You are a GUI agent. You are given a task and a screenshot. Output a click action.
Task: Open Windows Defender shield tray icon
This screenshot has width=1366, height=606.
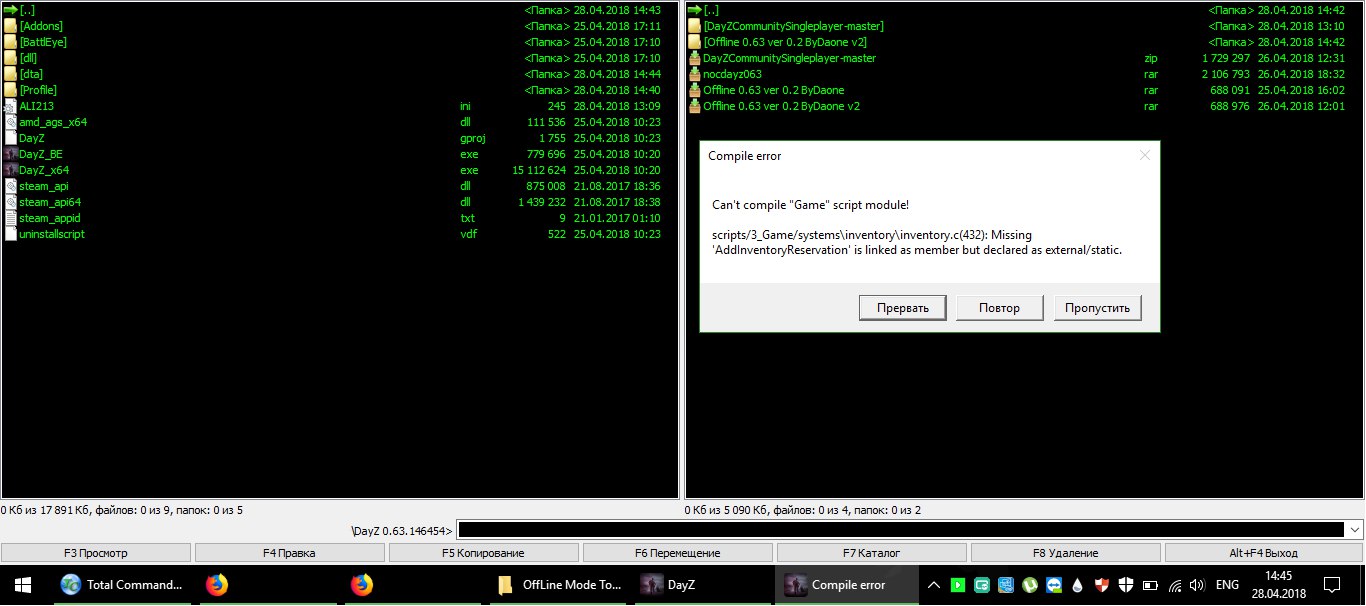[1126, 585]
